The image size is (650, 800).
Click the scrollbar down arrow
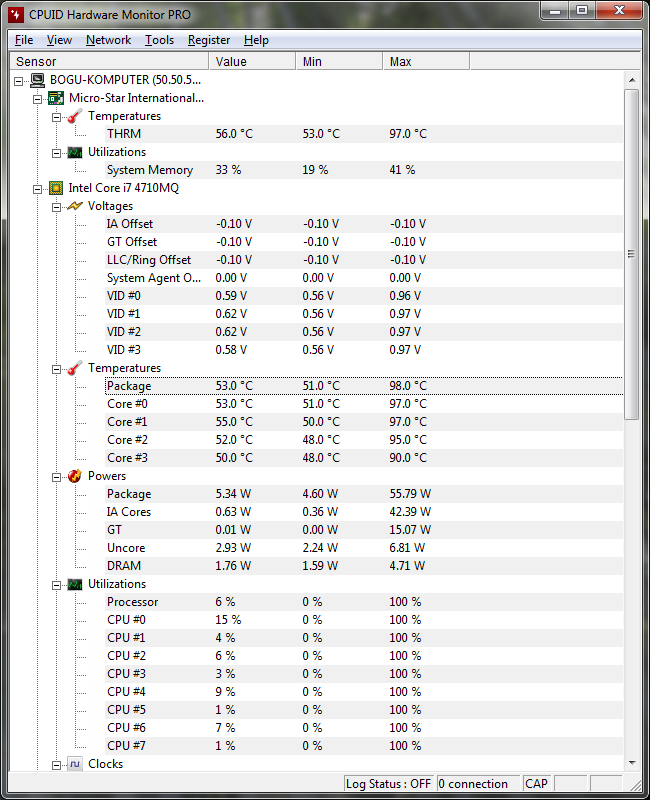click(x=632, y=763)
